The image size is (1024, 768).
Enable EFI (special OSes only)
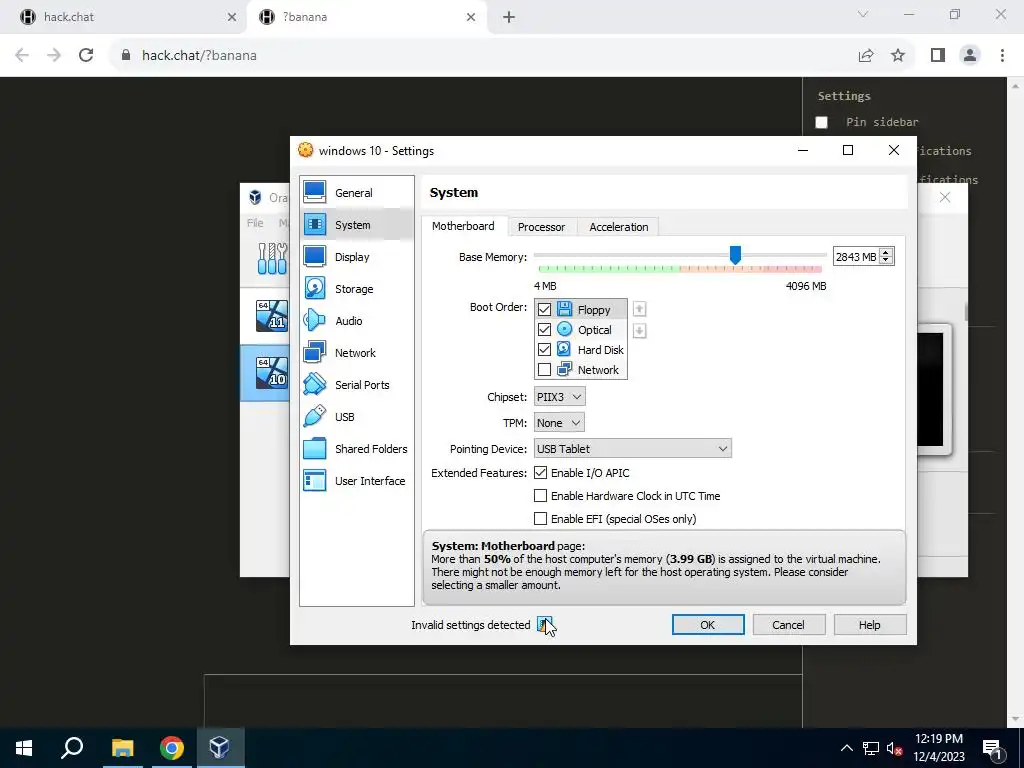coord(541,519)
